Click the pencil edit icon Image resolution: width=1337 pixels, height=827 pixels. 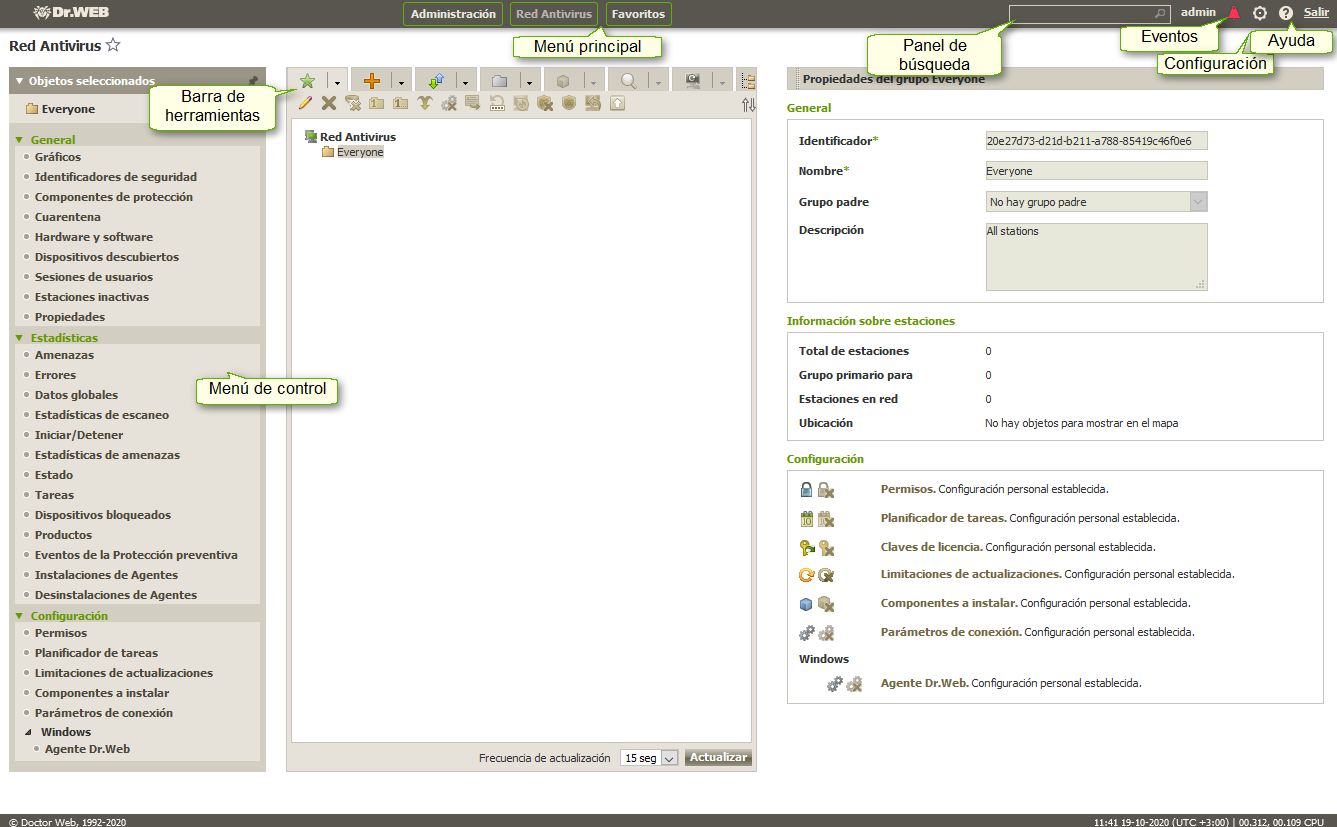tap(305, 102)
